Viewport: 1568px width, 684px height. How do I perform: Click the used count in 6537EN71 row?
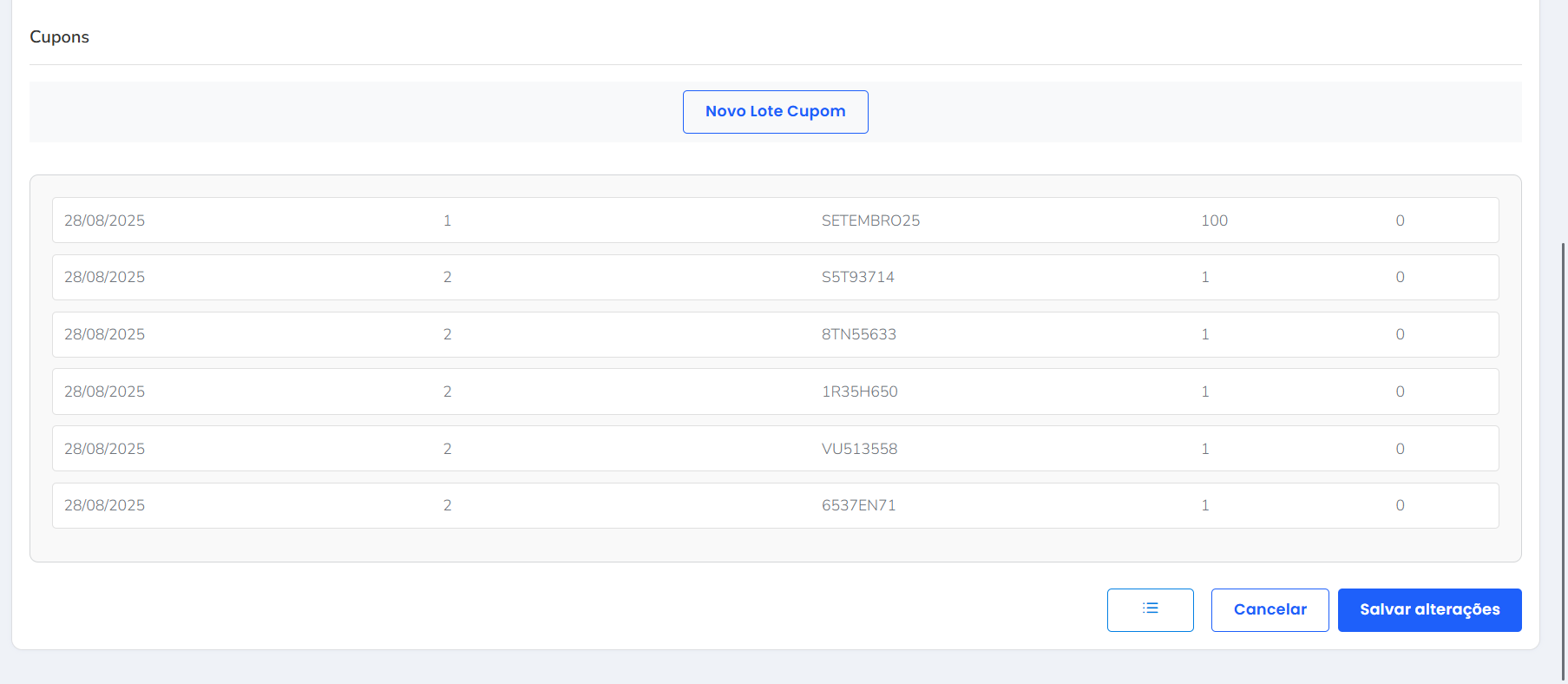pyautogui.click(x=1400, y=505)
